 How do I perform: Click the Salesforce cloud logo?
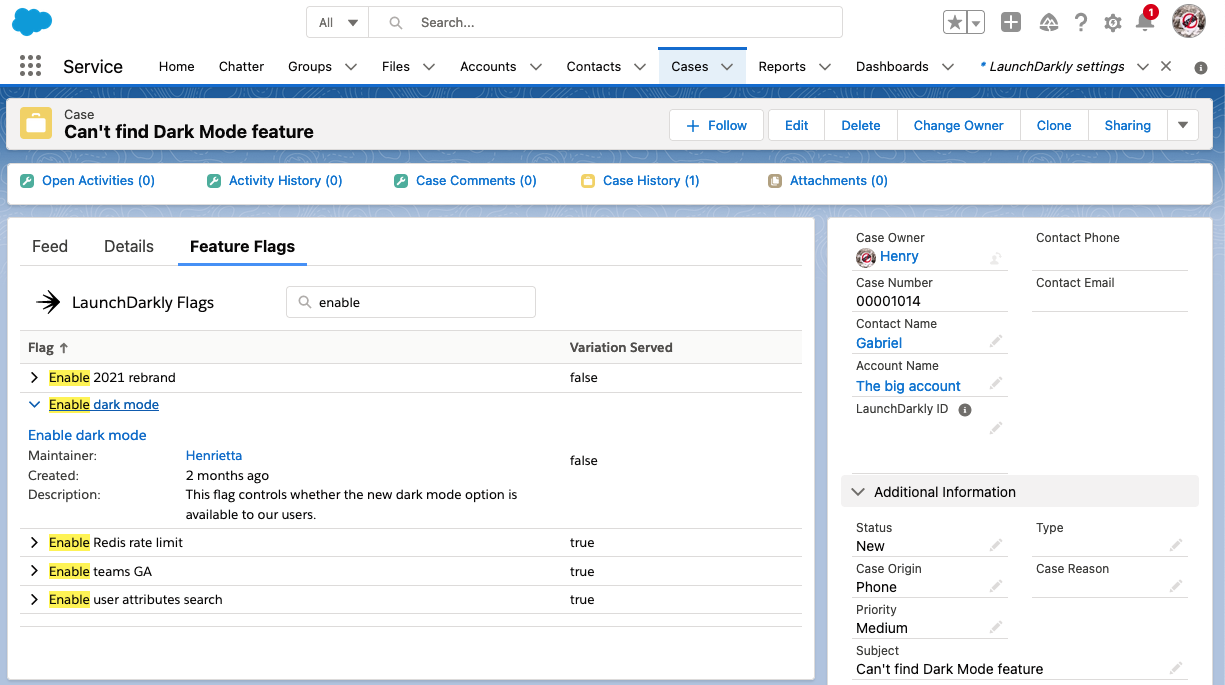(33, 21)
